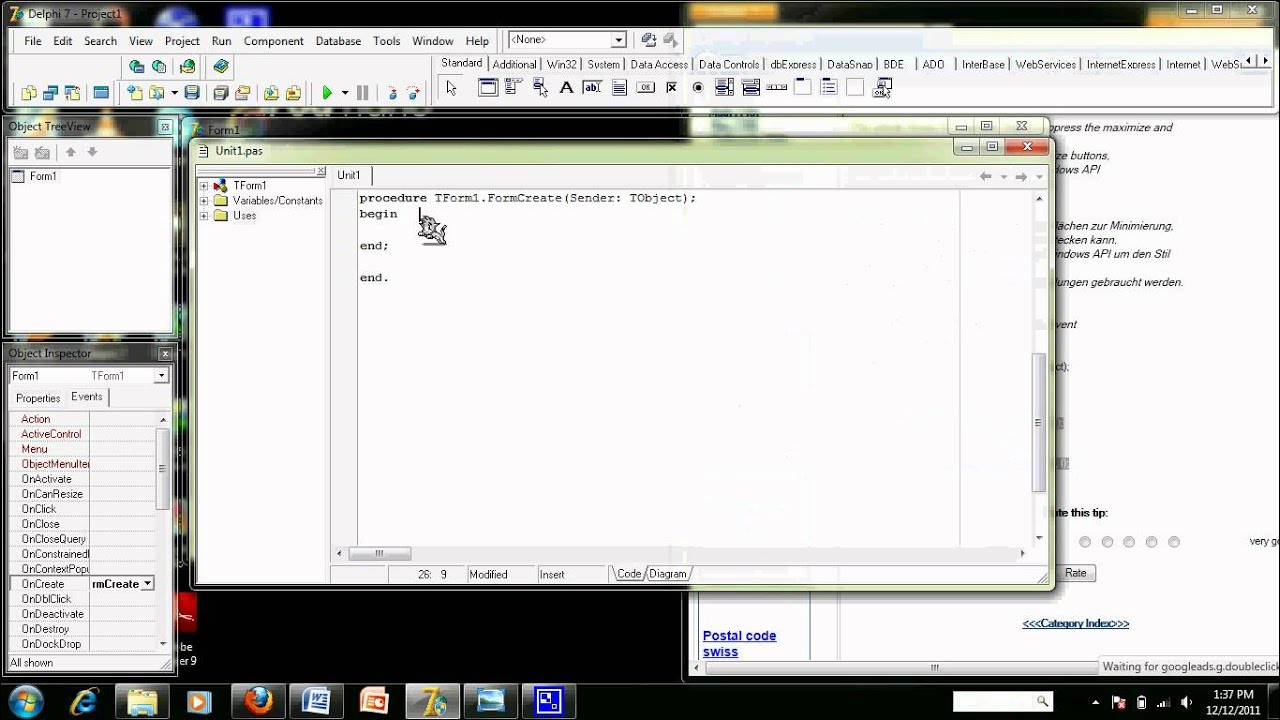Expand TForm1 node in code explorer

[204, 186]
